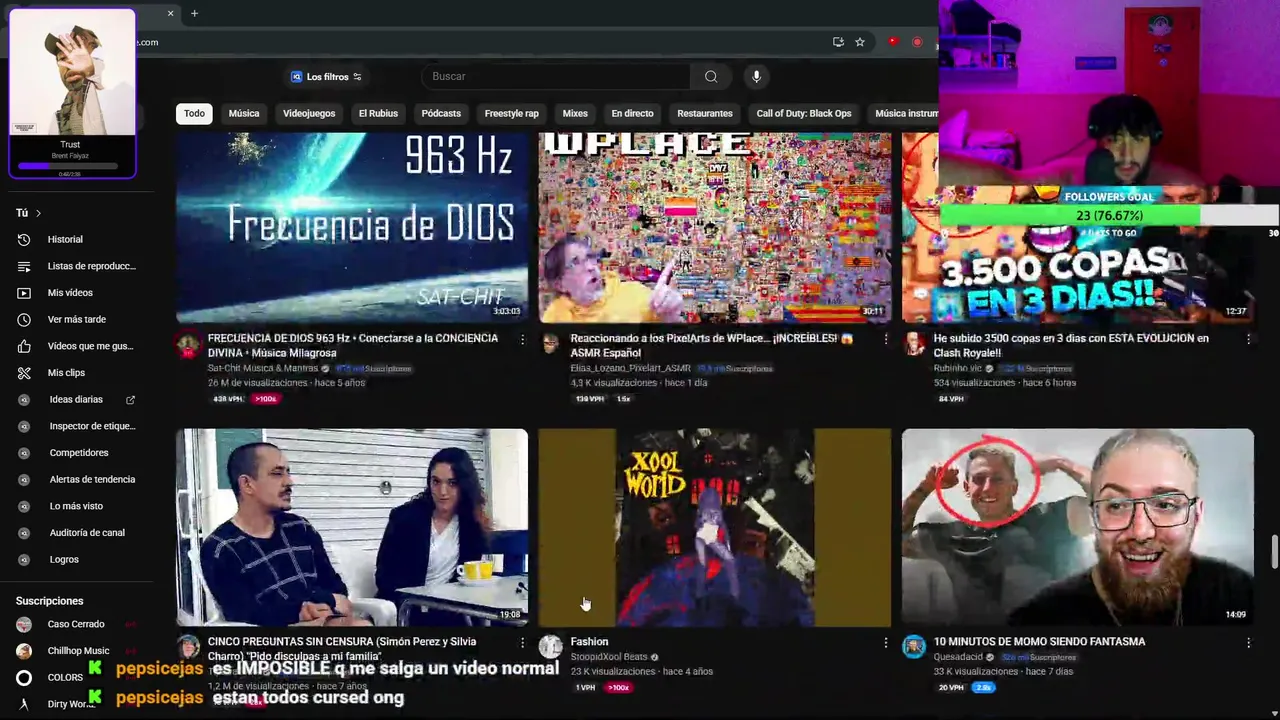This screenshot has width=1280, height=720.
Task: Click the browser address bar
Action: 480,42
